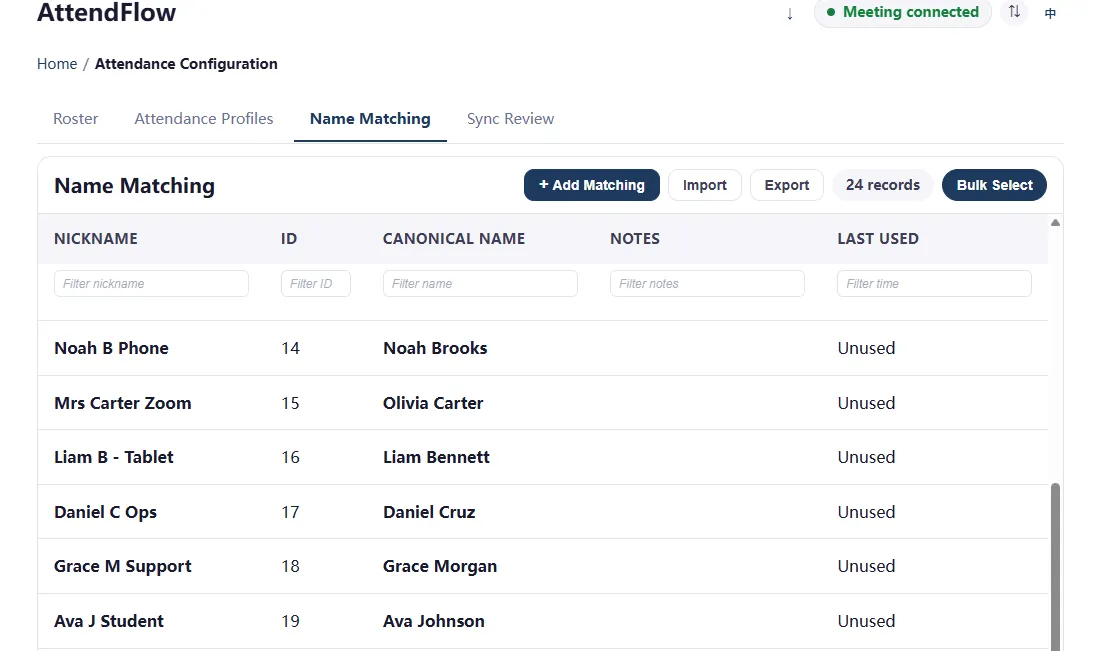Click Unused in Grace M Support row
Image resolution: width=1097 pixels, height=651 pixels.
point(866,566)
